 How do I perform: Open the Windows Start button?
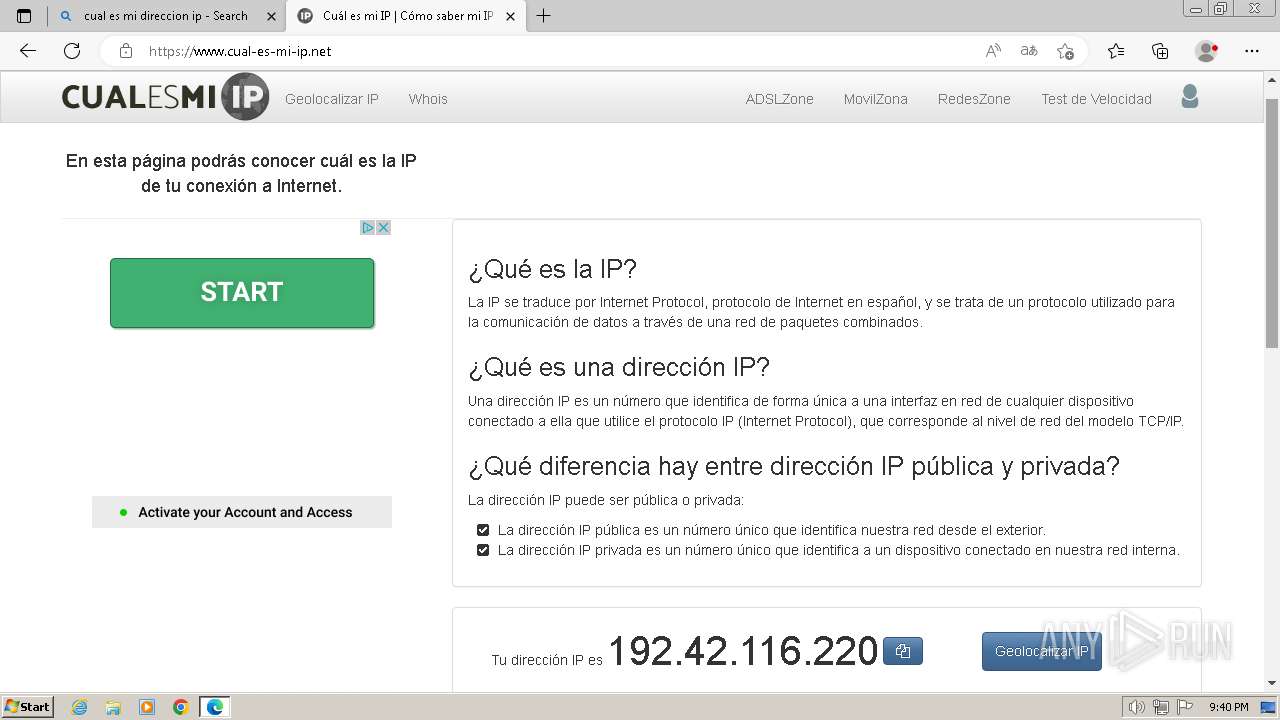pos(27,707)
